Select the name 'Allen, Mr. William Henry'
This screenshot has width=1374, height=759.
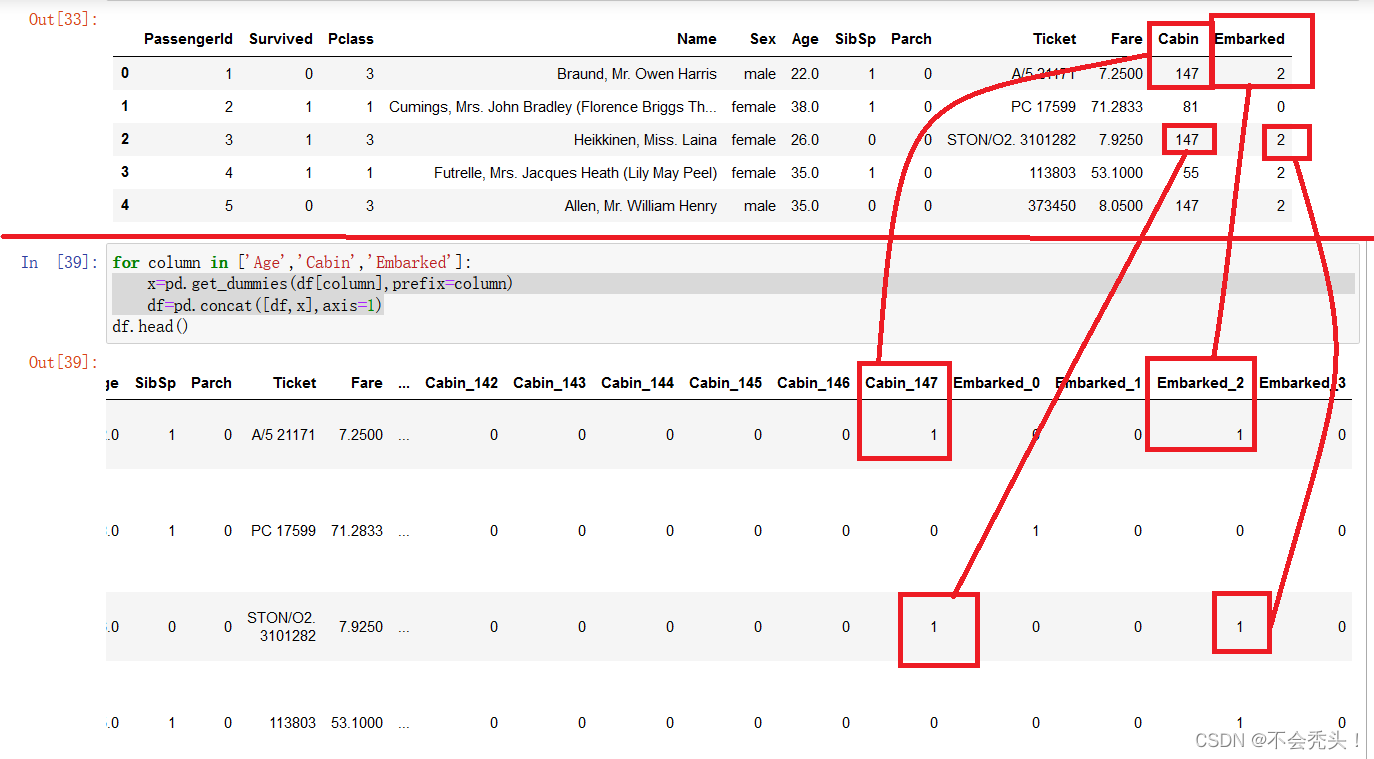click(641, 206)
